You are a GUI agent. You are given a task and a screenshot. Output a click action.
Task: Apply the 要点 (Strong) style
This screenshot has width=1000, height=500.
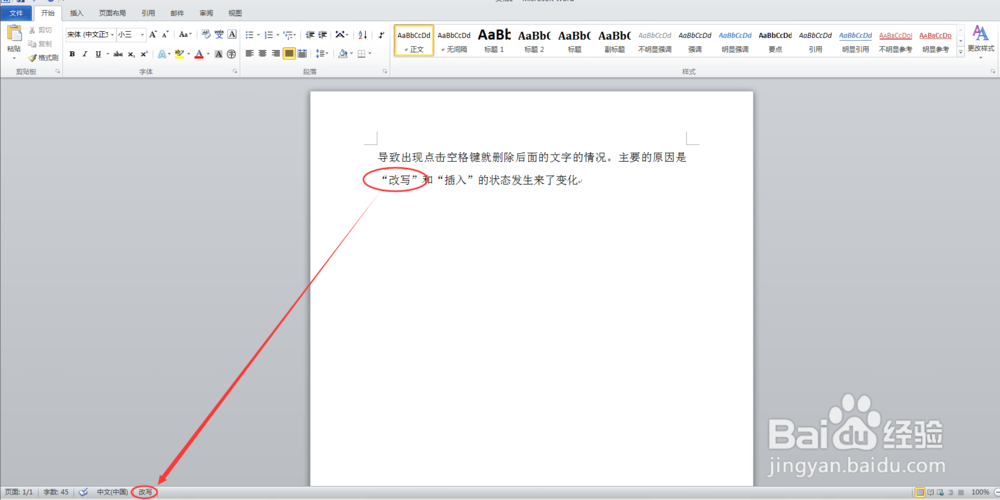pyautogui.click(x=775, y=41)
